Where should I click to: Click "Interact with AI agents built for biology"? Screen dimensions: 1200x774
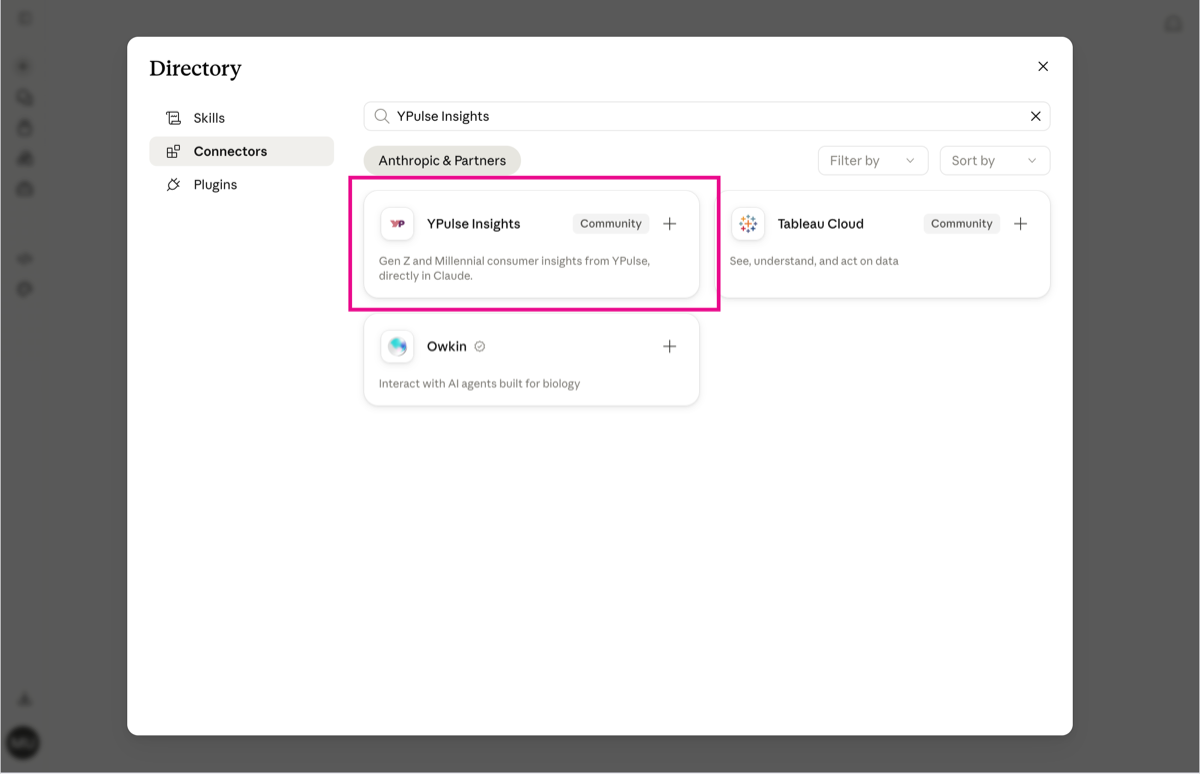click(x=479, y=383)
